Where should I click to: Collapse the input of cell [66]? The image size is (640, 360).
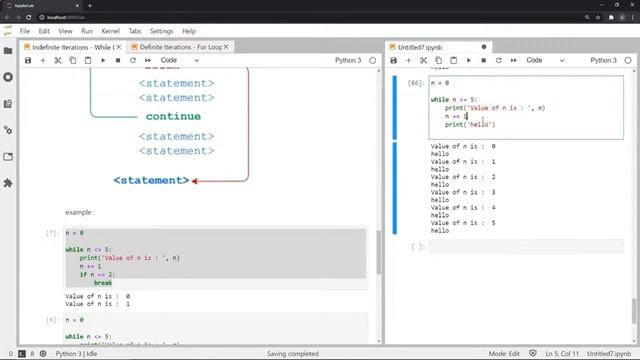[395, 108]
